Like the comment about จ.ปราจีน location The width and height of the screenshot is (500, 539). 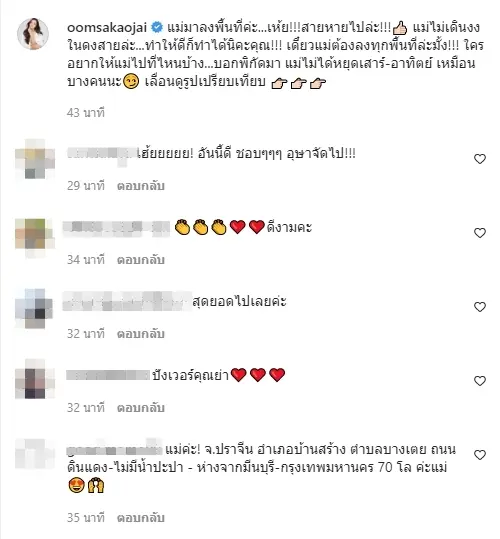point(479,455)
